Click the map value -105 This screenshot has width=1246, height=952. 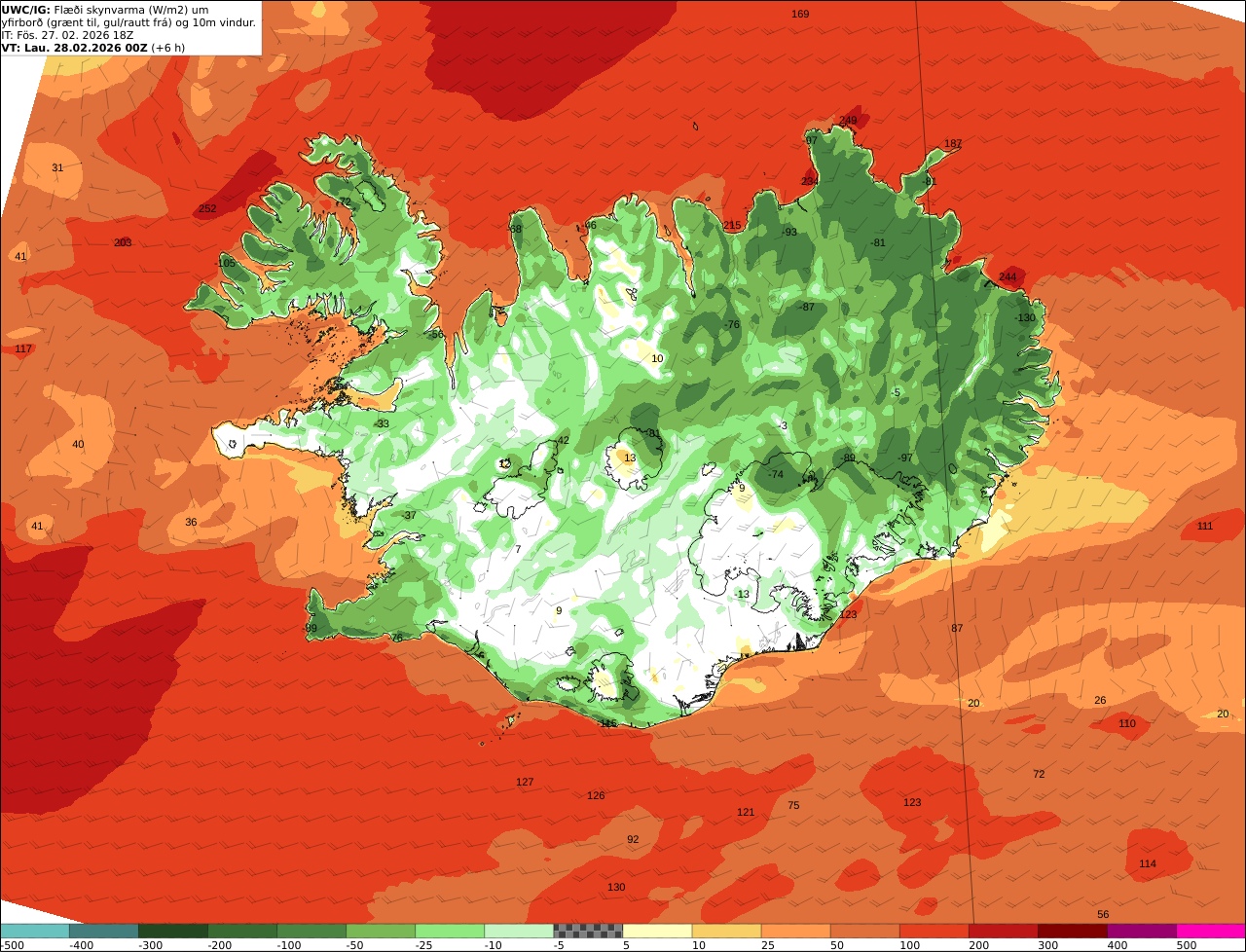point(225,264)
